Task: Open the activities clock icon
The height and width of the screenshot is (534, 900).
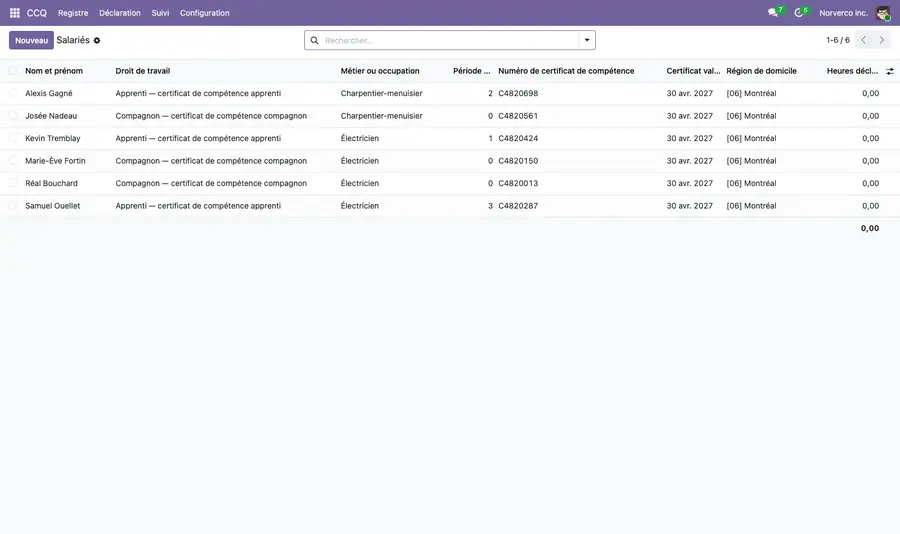Action: (x=798, y=13)
